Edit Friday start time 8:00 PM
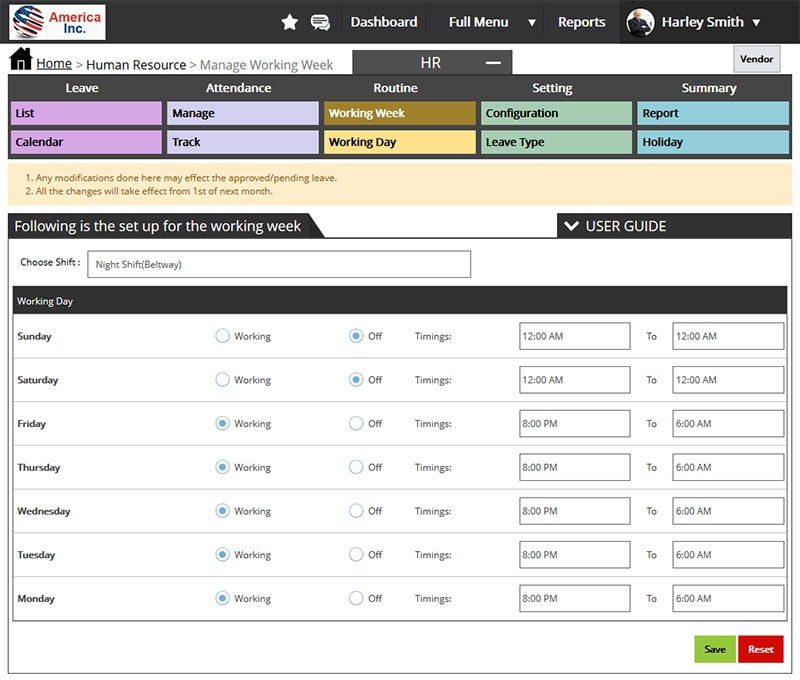 tap(574, 423)
